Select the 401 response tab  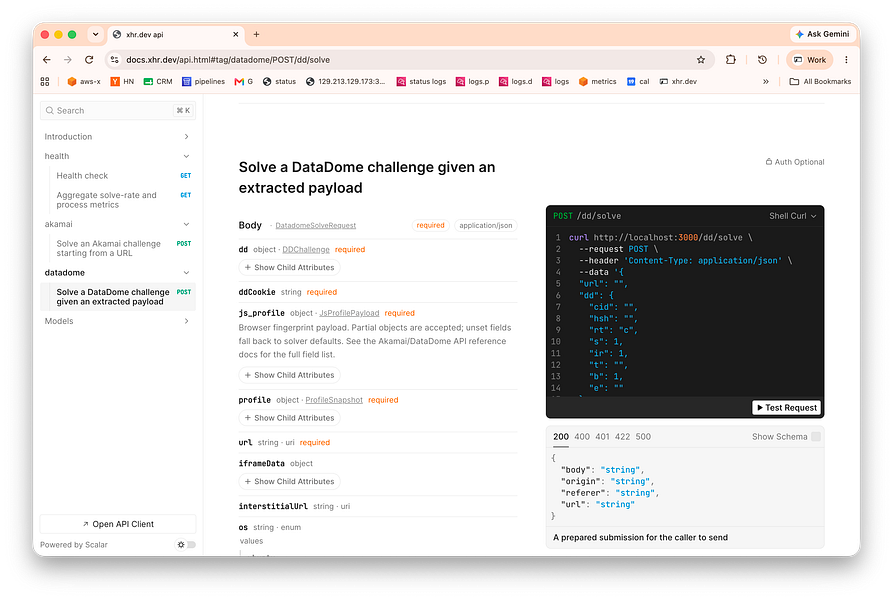[x=603, y=437]
